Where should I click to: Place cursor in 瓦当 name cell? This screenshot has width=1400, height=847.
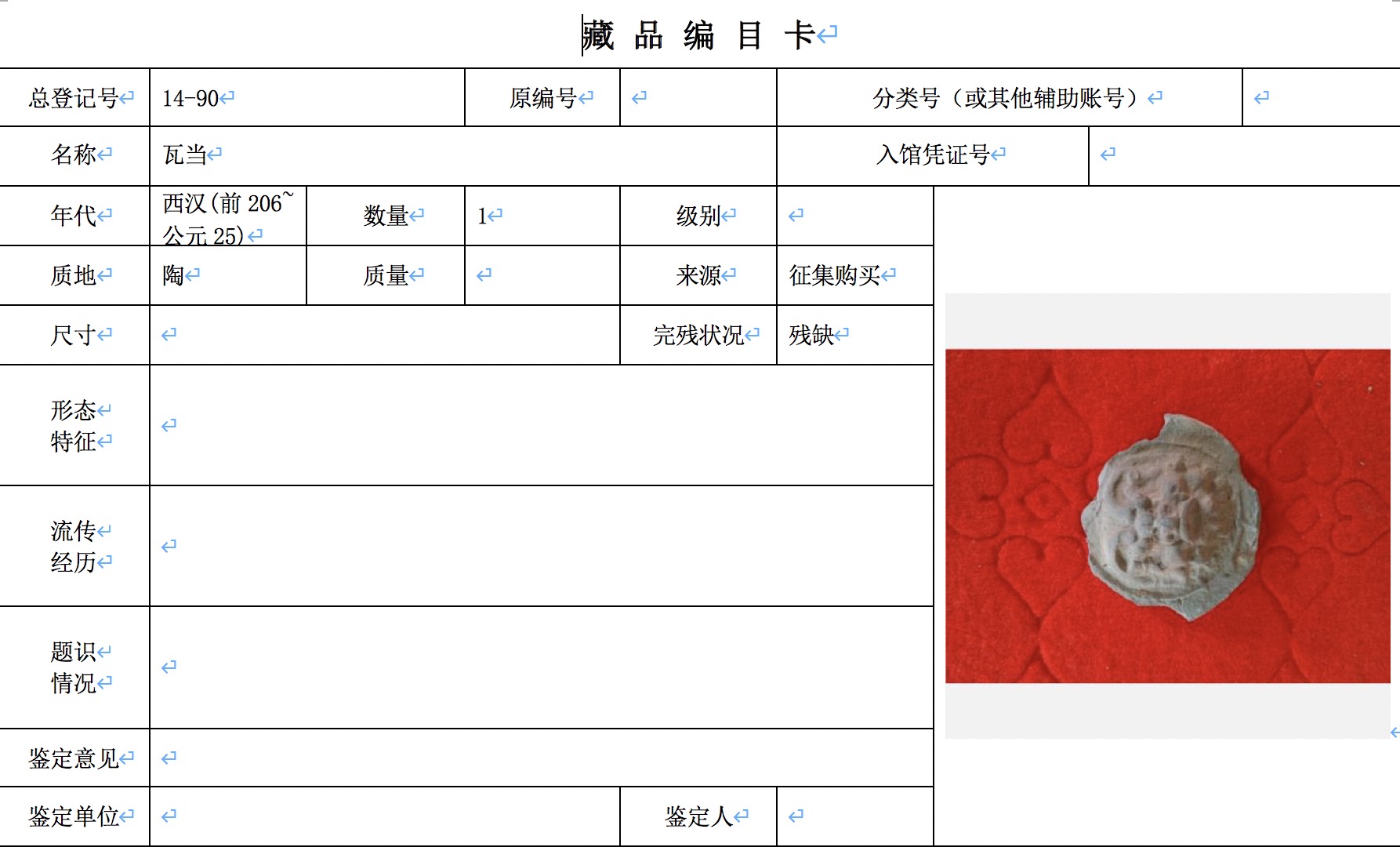tap(463, 156)
